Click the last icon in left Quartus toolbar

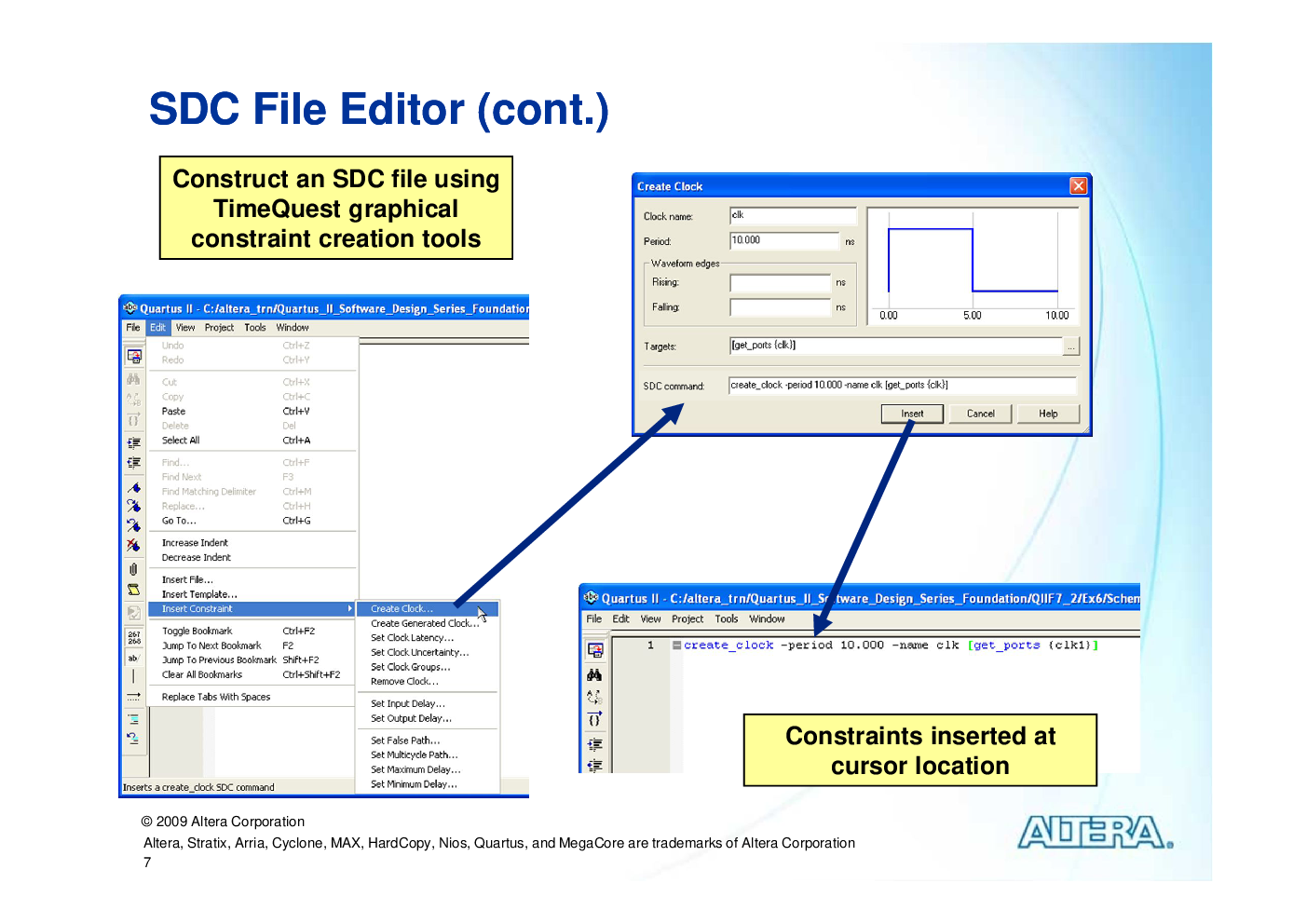point(134,738)
